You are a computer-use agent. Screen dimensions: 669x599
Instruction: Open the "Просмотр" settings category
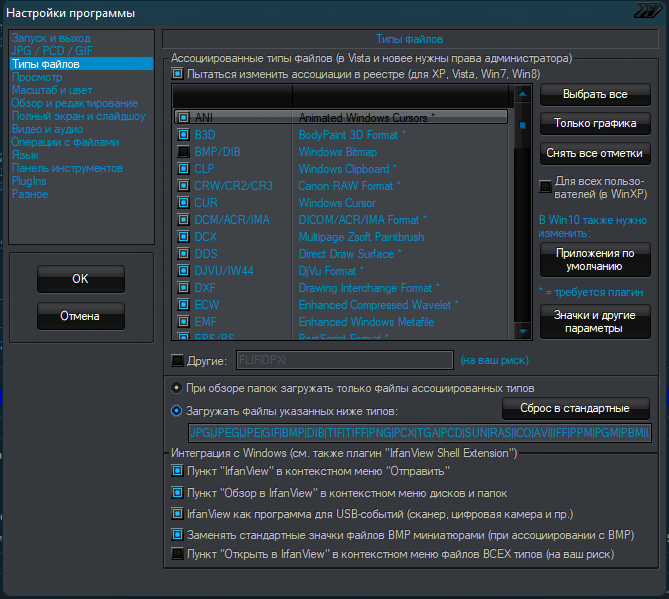(x=37, y=77)
